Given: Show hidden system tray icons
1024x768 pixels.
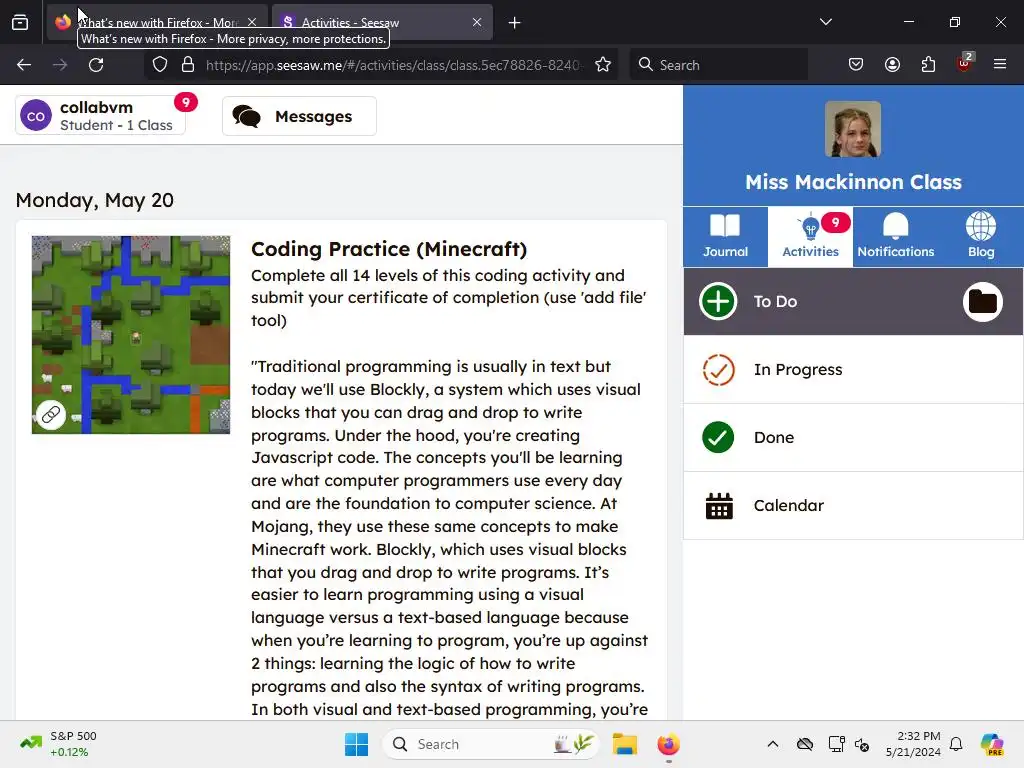Looking at the screenshot, I should pyautogui.click(x=773, y=744).
